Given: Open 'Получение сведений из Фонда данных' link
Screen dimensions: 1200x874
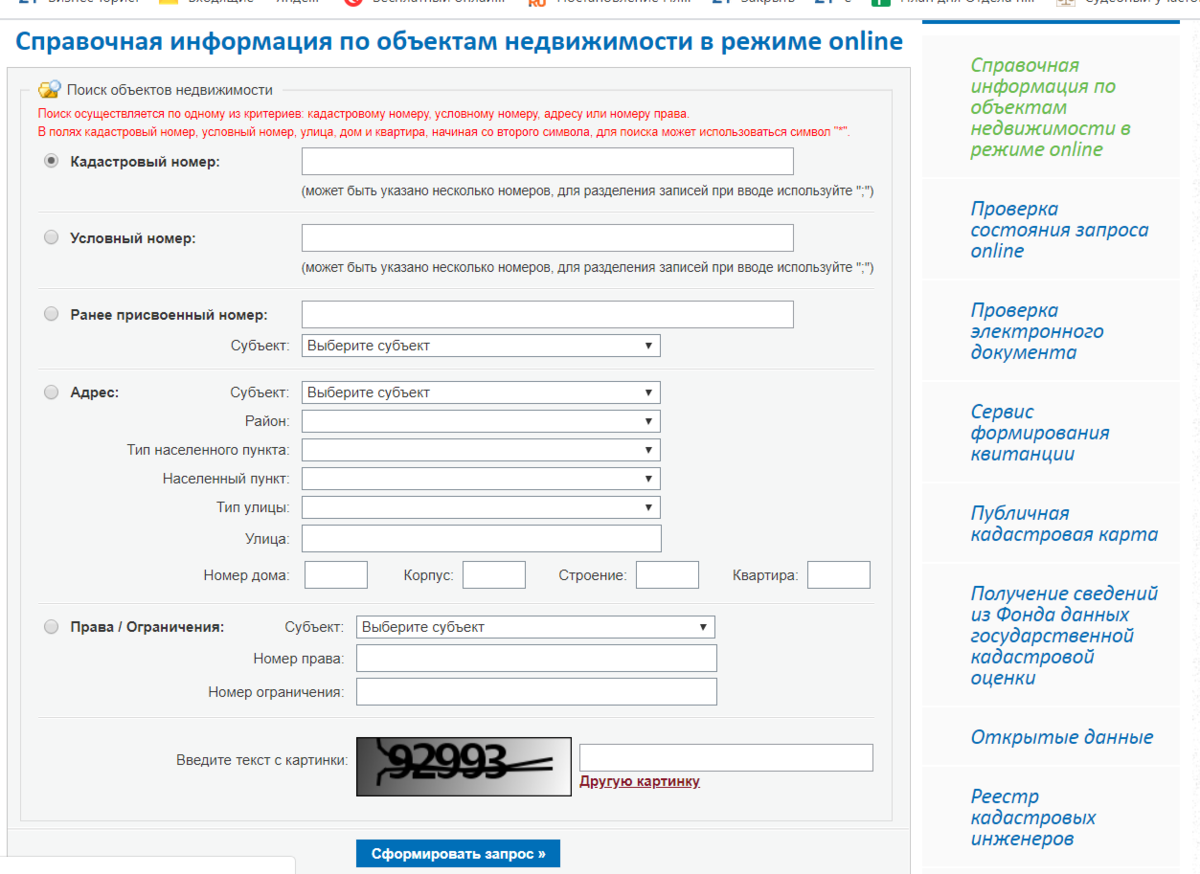Looking at the screenshot, I should click(1064, 636).
